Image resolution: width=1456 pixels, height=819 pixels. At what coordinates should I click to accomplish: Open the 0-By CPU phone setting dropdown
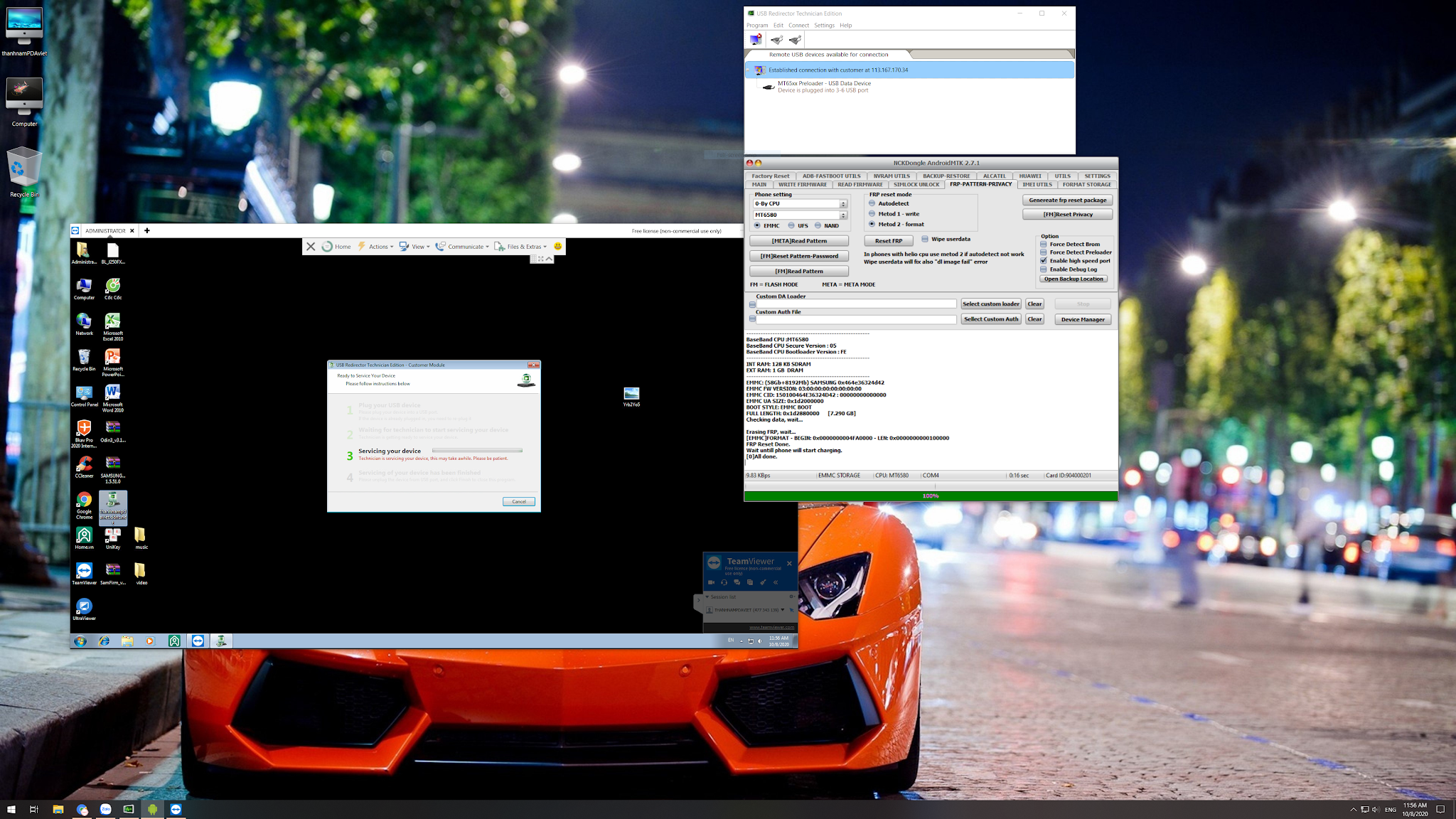pyautogui.click(x=843, y=204)
